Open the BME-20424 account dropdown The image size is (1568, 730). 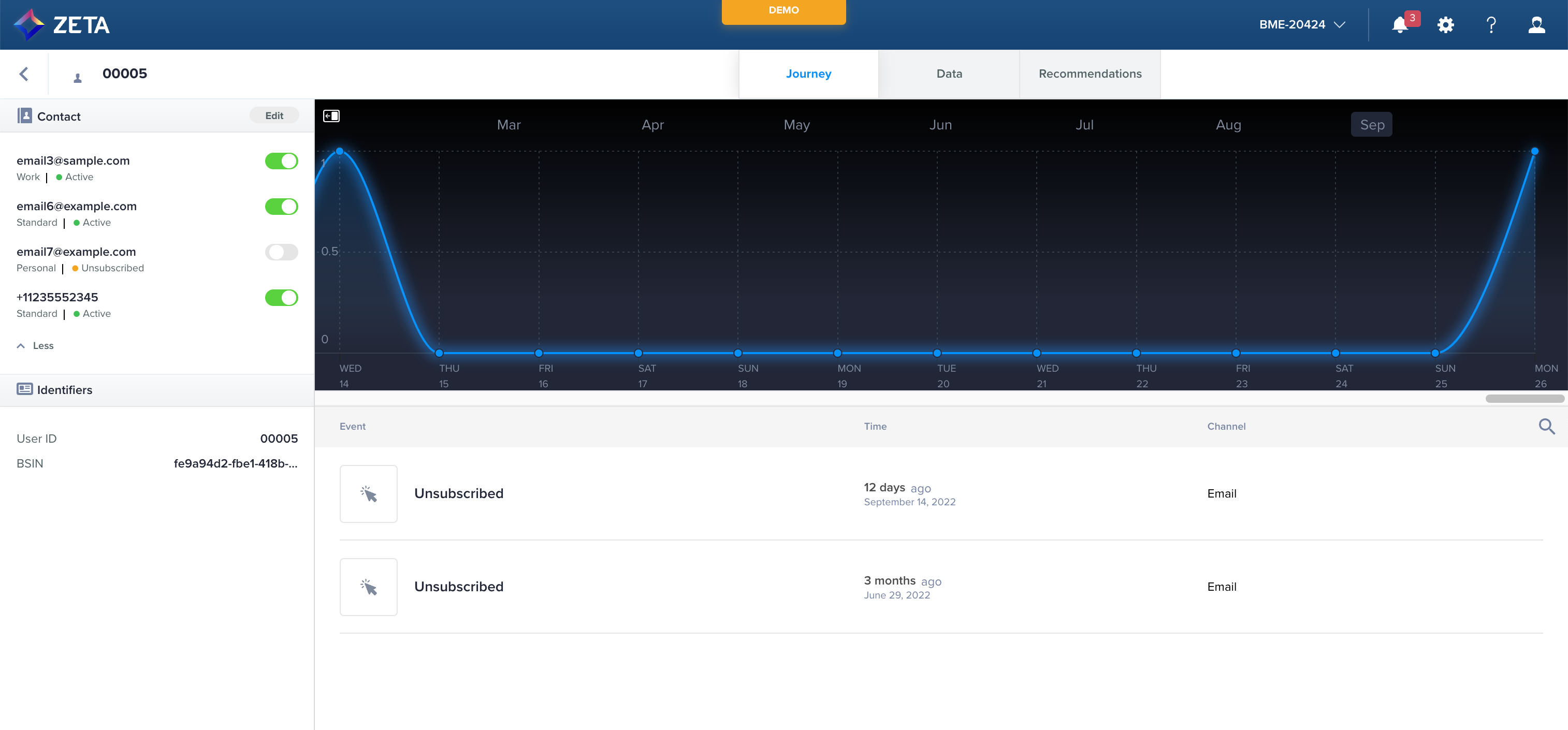pos(1301,25)
